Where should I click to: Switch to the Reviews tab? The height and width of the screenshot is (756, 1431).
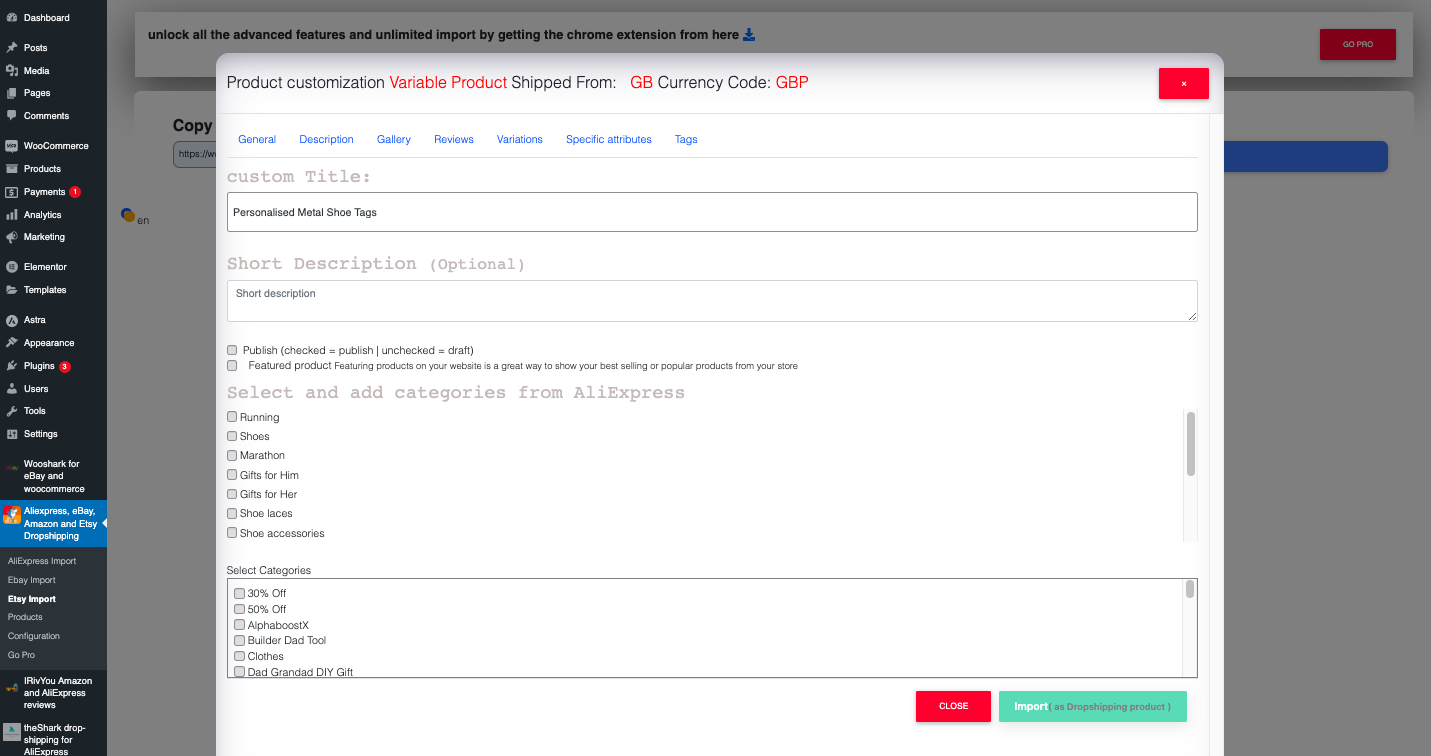pos(454,139)
